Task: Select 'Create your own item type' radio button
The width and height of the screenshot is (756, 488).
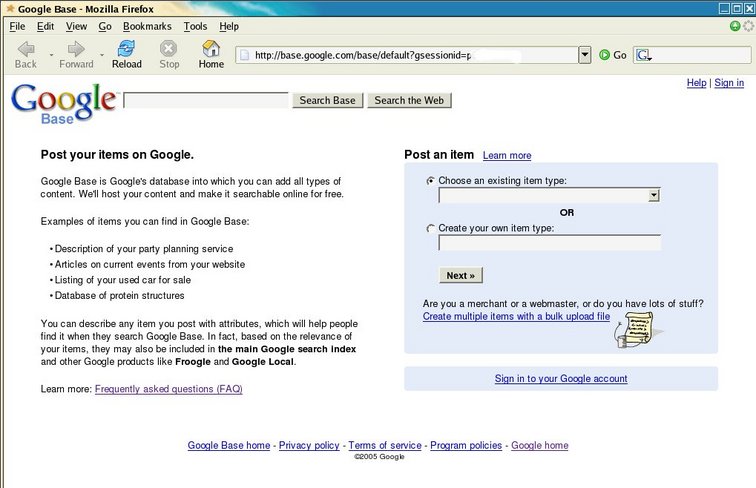Action: [x=431, y=229]
